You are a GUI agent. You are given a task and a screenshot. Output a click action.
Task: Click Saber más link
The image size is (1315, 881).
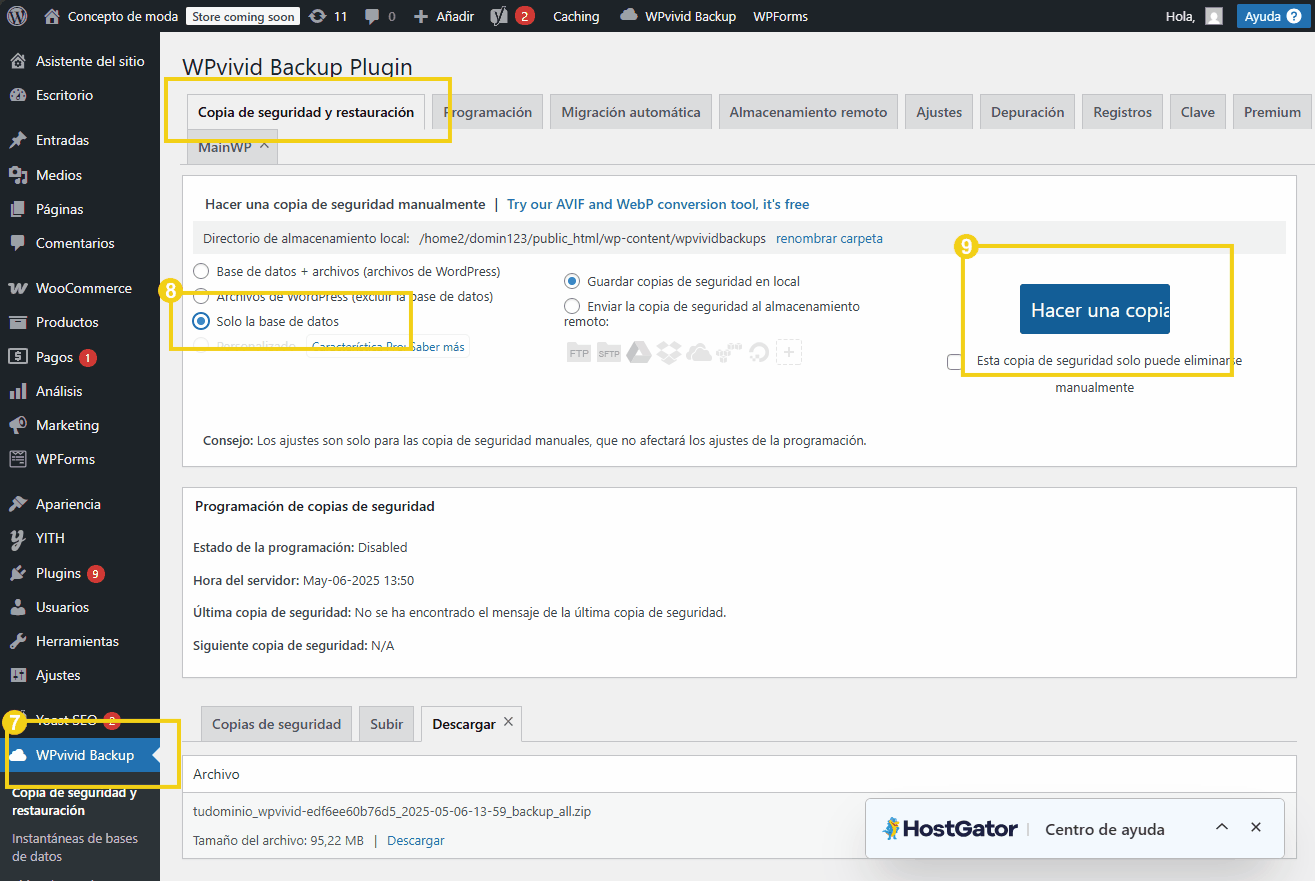[x=438, y=347]
